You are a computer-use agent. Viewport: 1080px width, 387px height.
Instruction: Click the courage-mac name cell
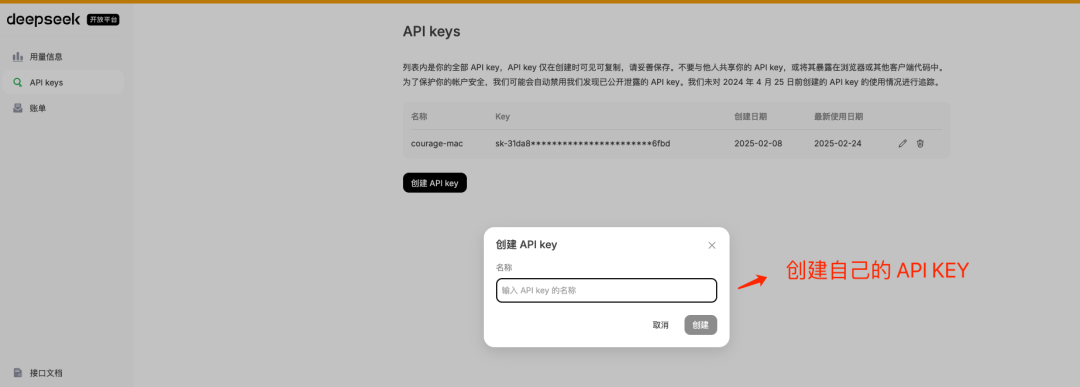[x=437, y=144]
